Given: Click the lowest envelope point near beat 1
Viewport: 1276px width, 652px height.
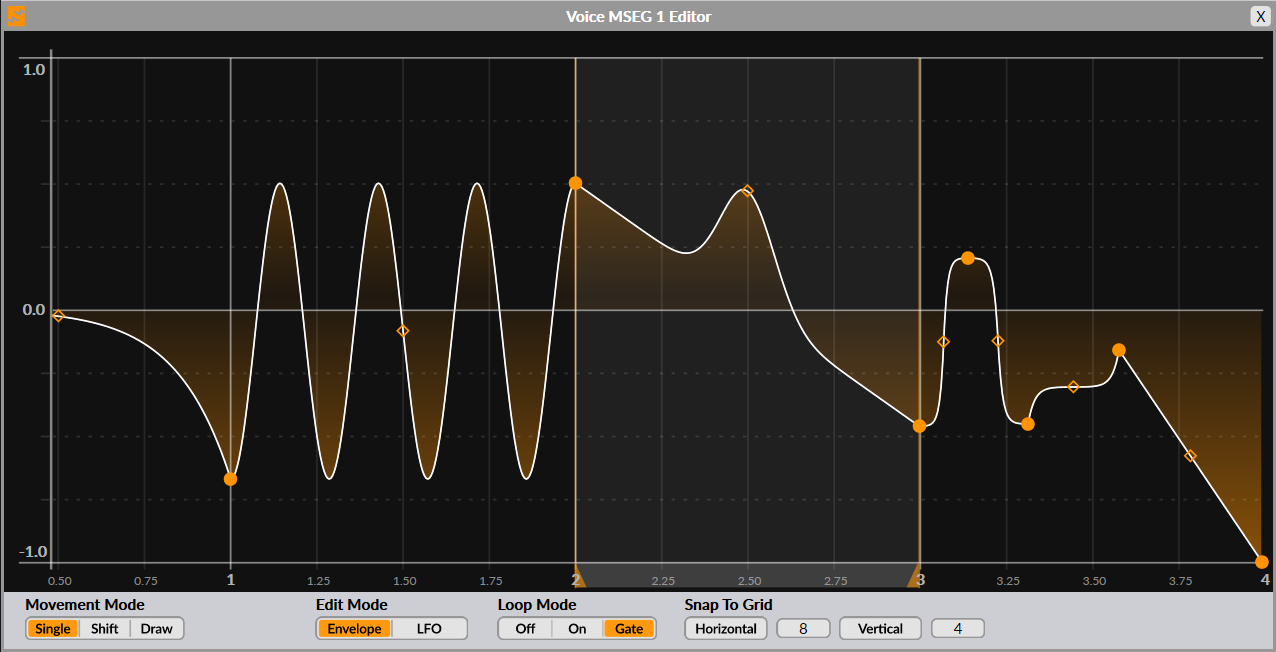Looking at the screenshot, I should pos(230,479).
